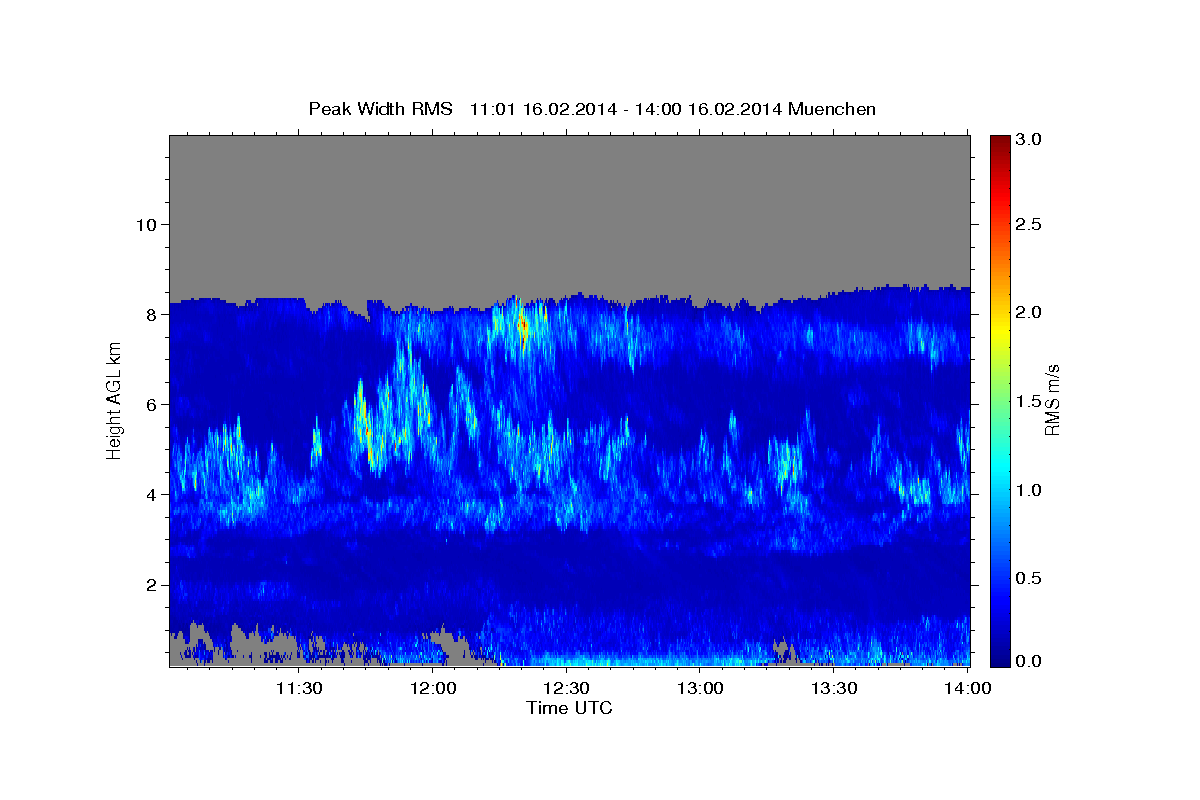This screenshot has width=1200, height=800.
Task: Click the 13:00 time tick label
Action: pos(700,688)
